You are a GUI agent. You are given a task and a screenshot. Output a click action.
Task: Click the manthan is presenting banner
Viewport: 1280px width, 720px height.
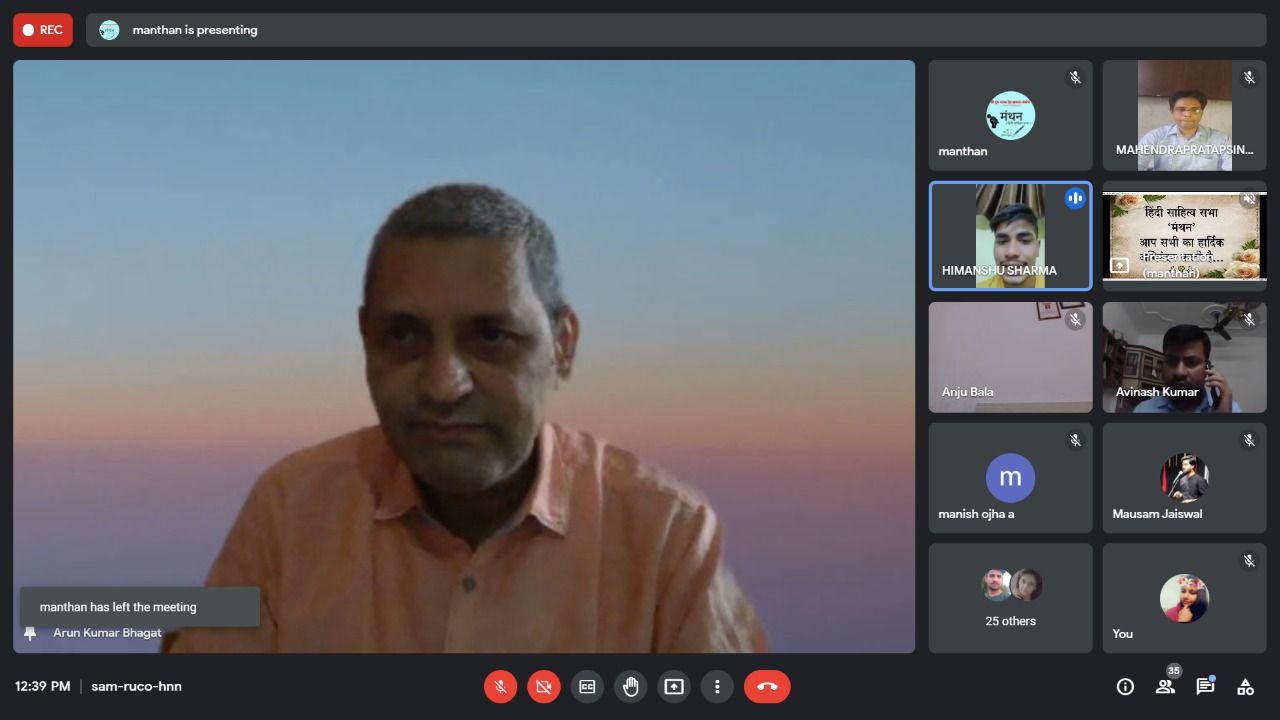(x=195, y=30)
